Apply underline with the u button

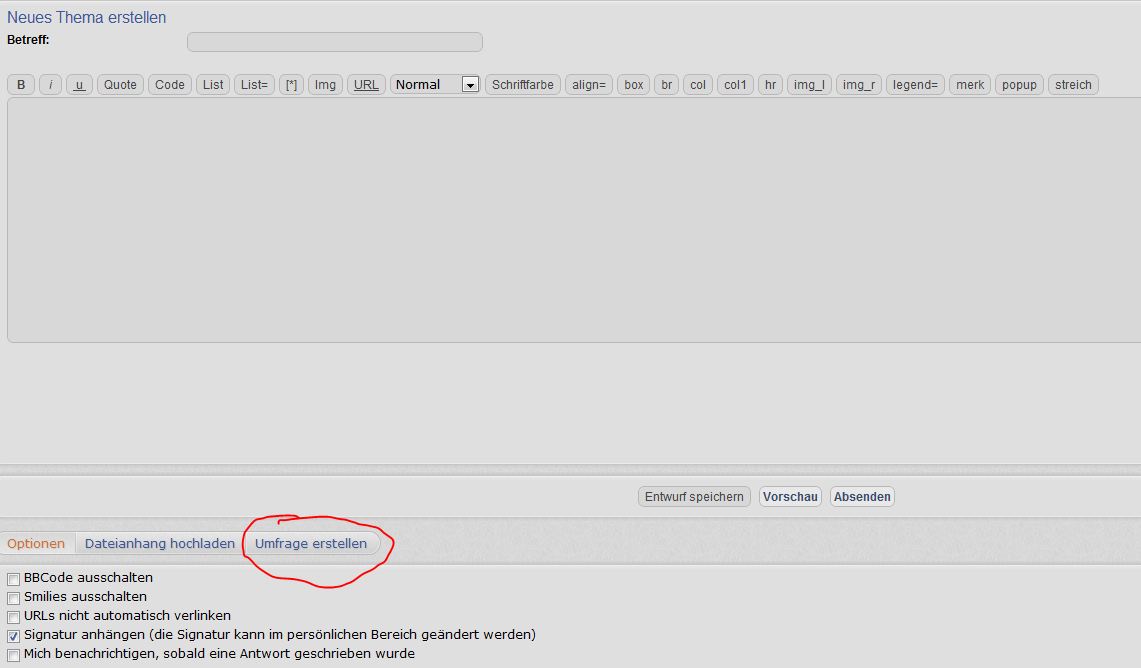79,84
